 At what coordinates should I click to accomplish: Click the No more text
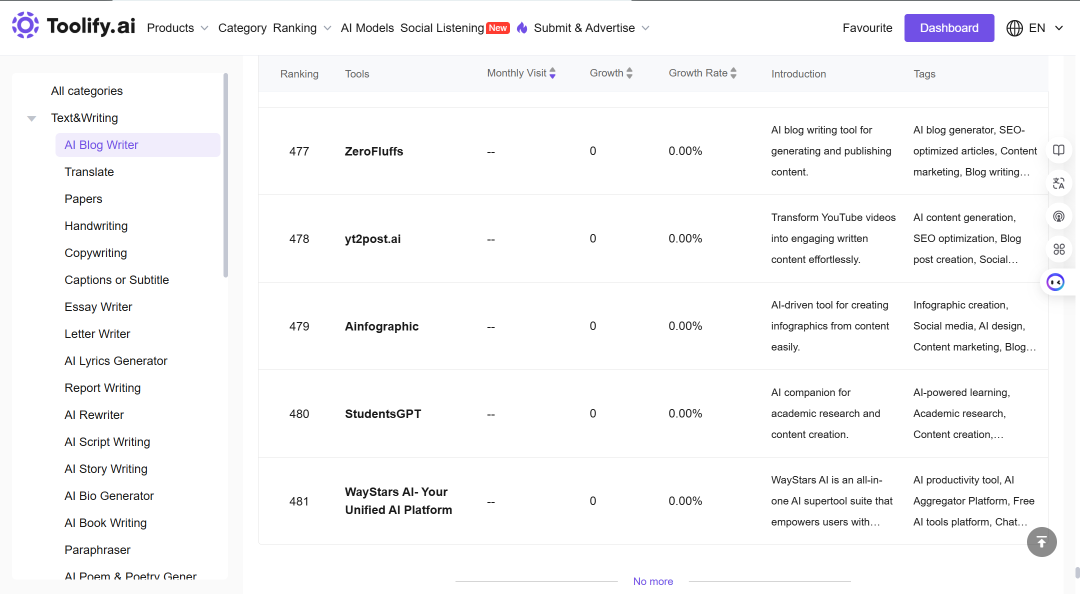[653, 582]
